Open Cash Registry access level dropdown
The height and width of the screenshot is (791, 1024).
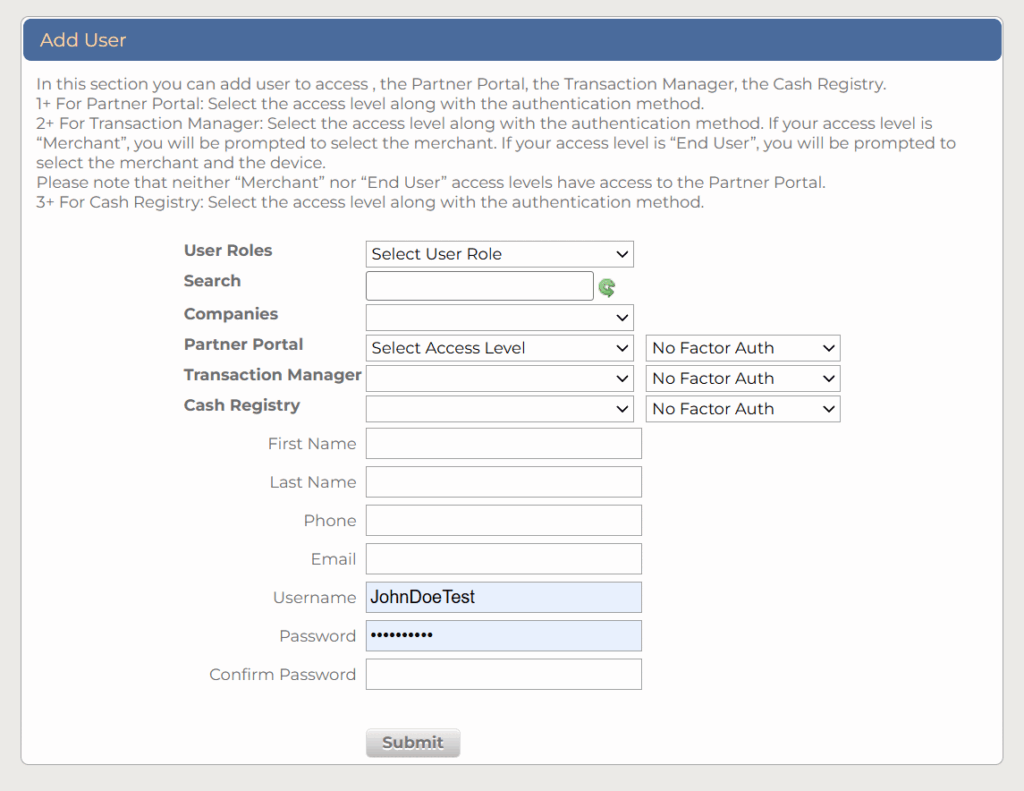click(499, 409)
